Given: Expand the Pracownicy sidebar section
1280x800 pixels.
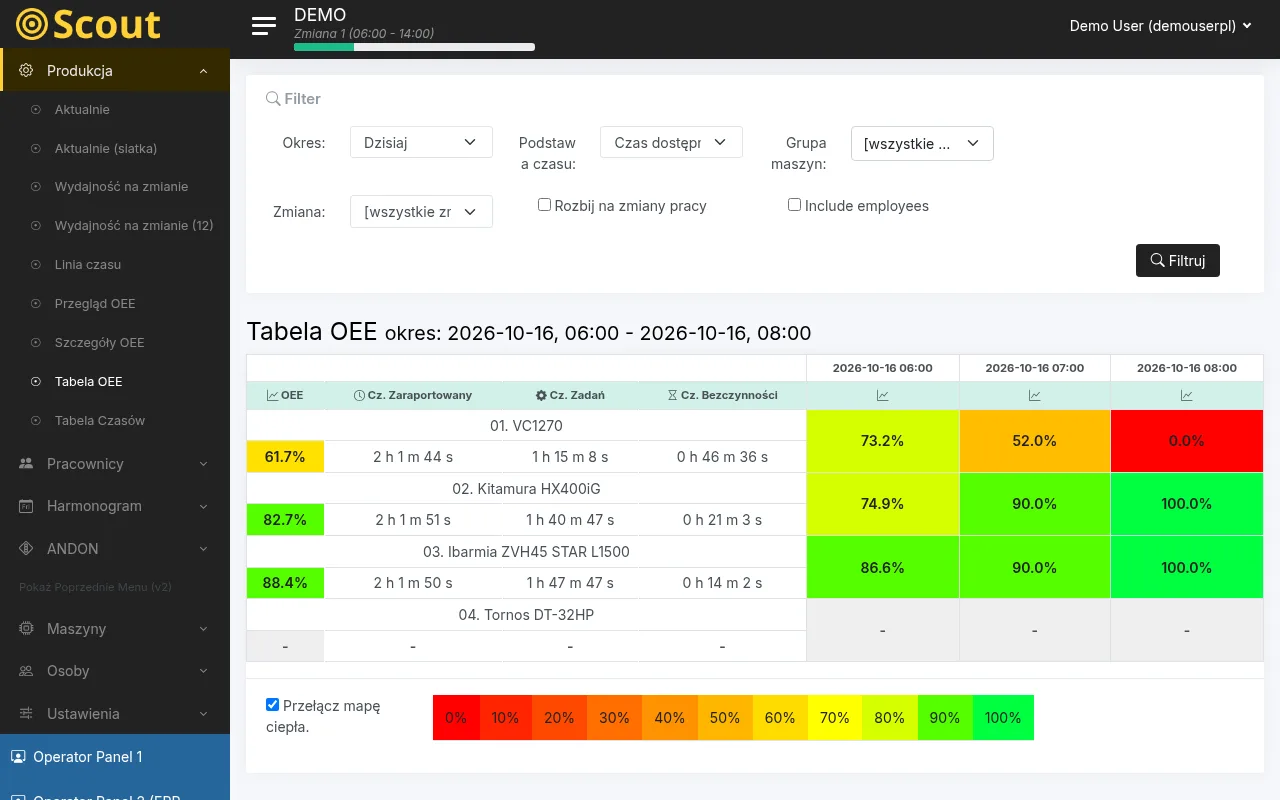Looking at the screenshot, I should pyautogui.click(x=115, y=464).
